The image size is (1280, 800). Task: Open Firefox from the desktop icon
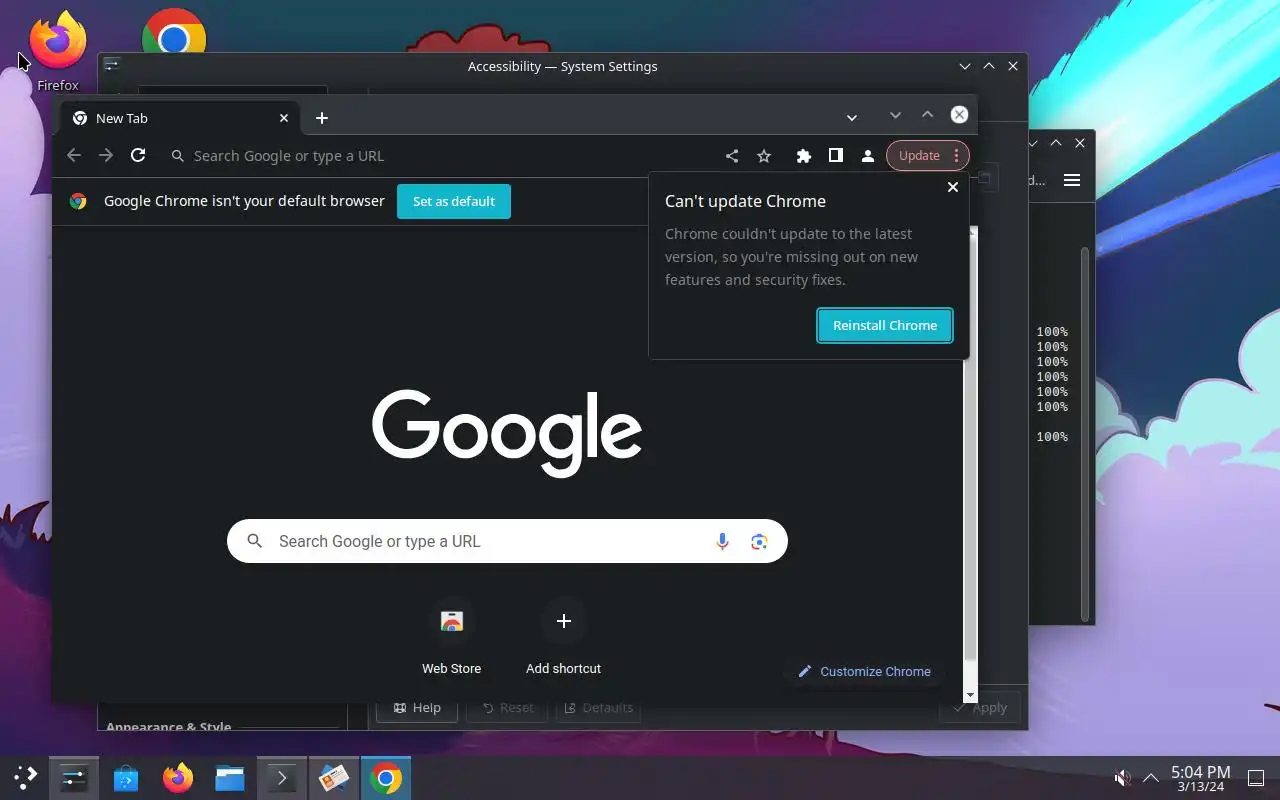click(x=58, y=50)
